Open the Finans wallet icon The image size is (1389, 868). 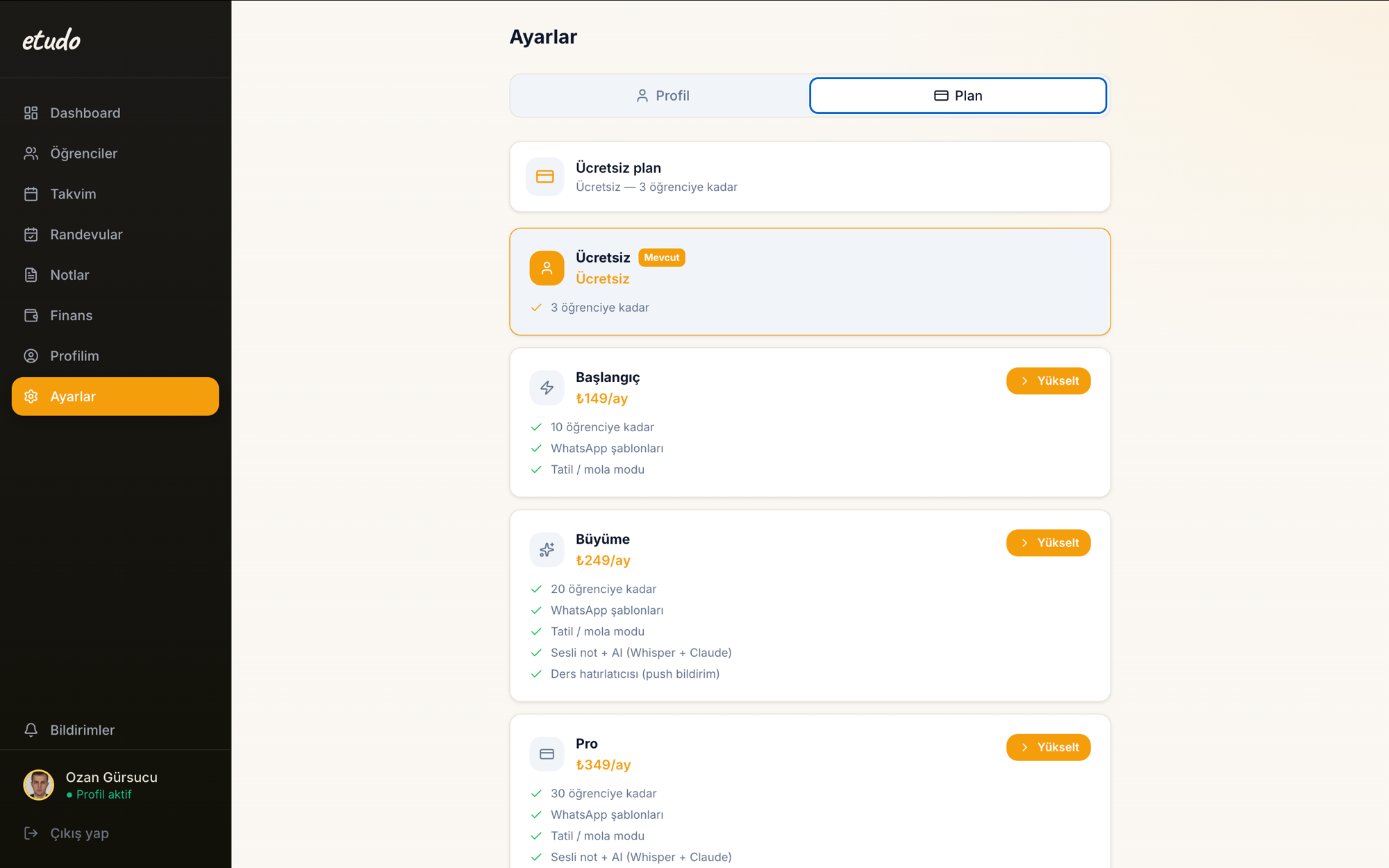31,315
